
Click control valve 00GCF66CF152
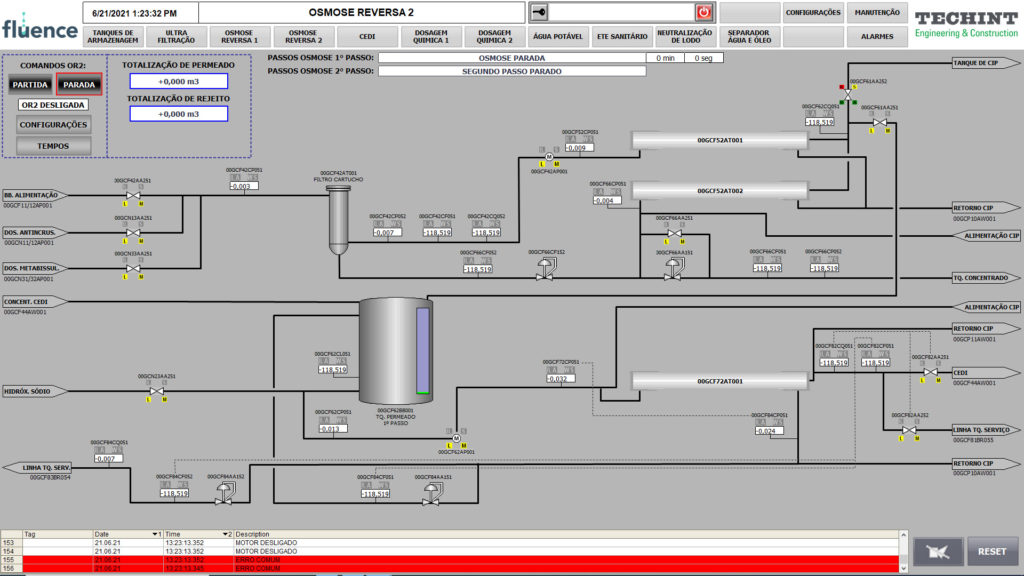pos(545,269)
